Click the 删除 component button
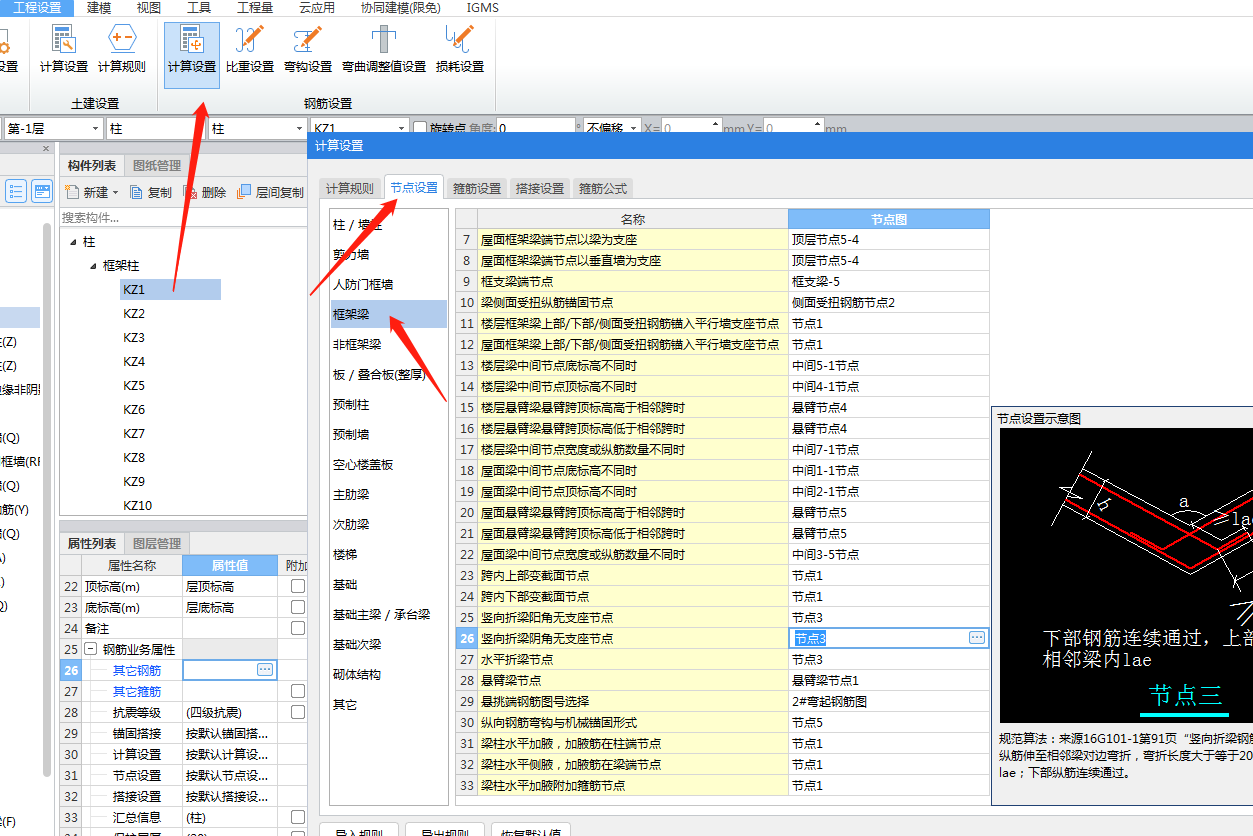The image size is (1253, 836). [x=205, y=192]
